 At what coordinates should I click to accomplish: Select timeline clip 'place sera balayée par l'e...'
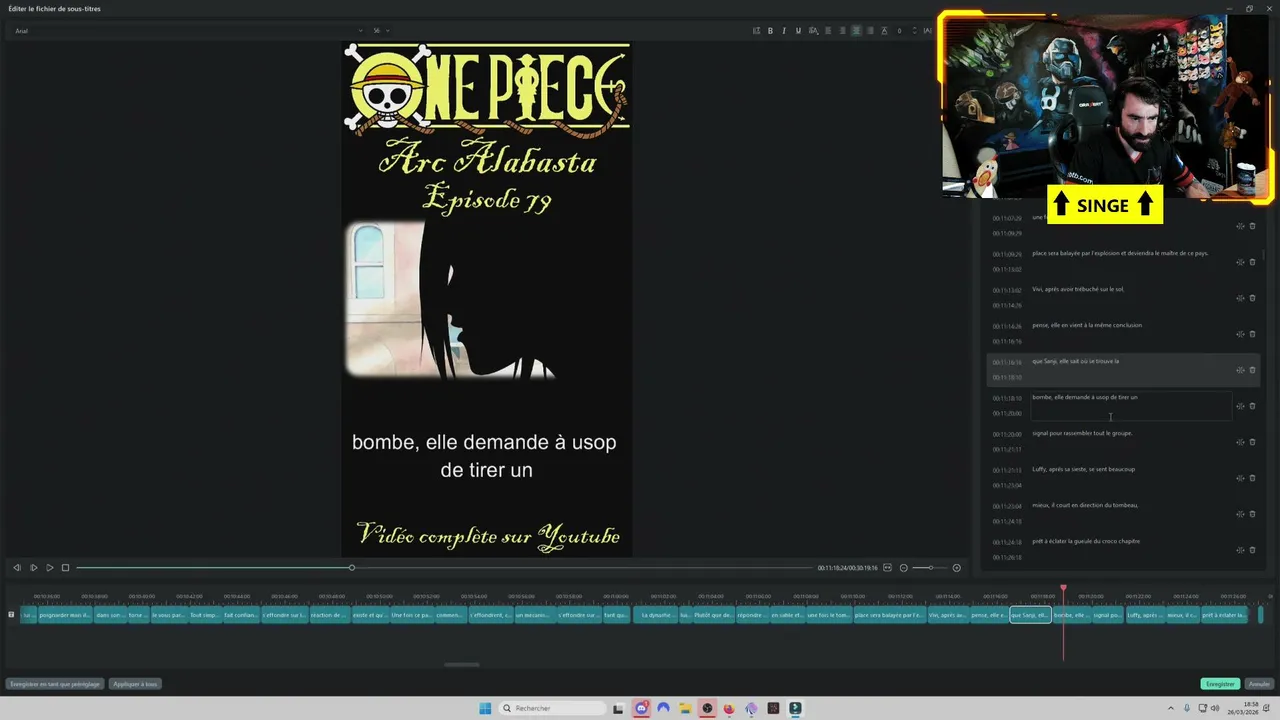890,615
